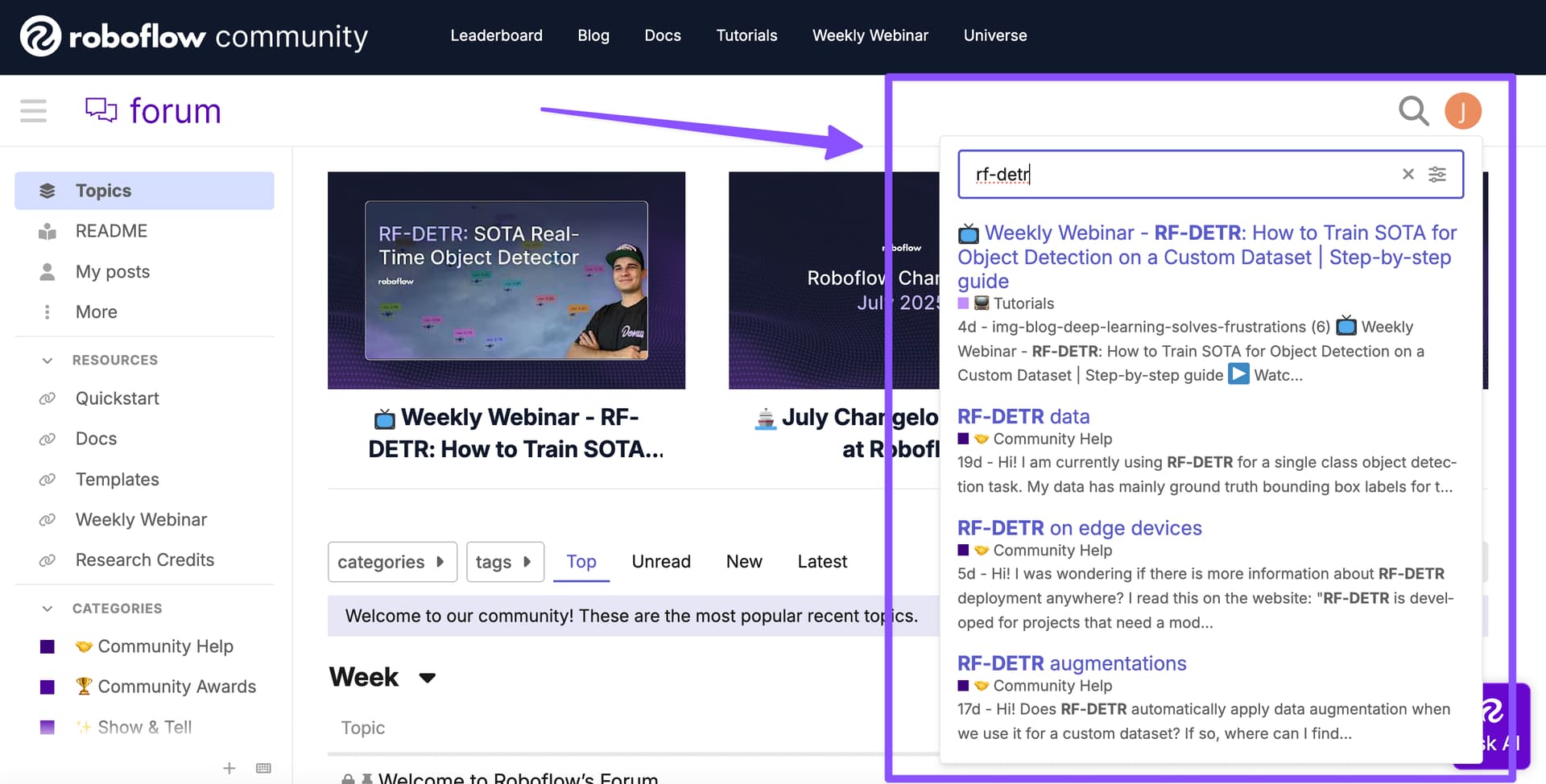
Task: Clear the search field with X
Action: [x=1408, y=174]
